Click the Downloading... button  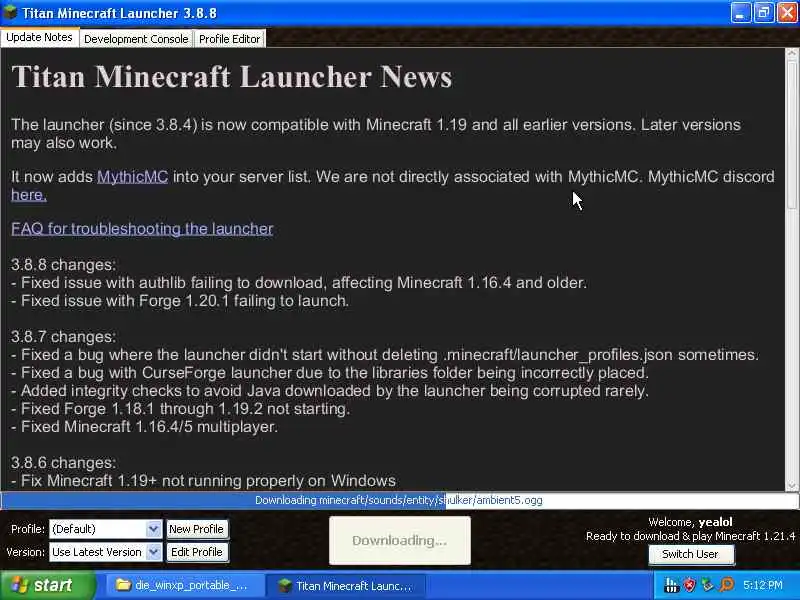pyautogui.click(x=399, y=541)
